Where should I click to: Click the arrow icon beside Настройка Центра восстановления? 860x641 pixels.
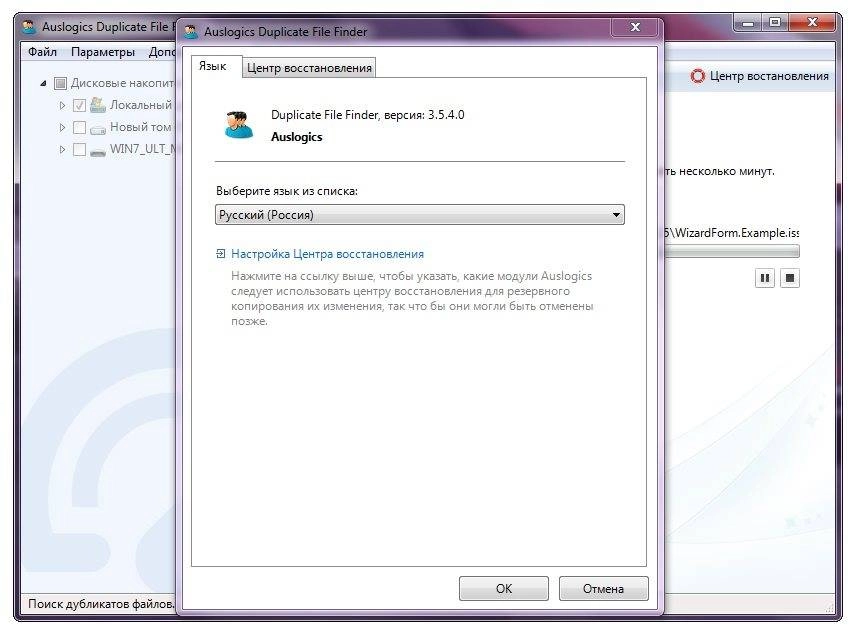click(220, 253)
